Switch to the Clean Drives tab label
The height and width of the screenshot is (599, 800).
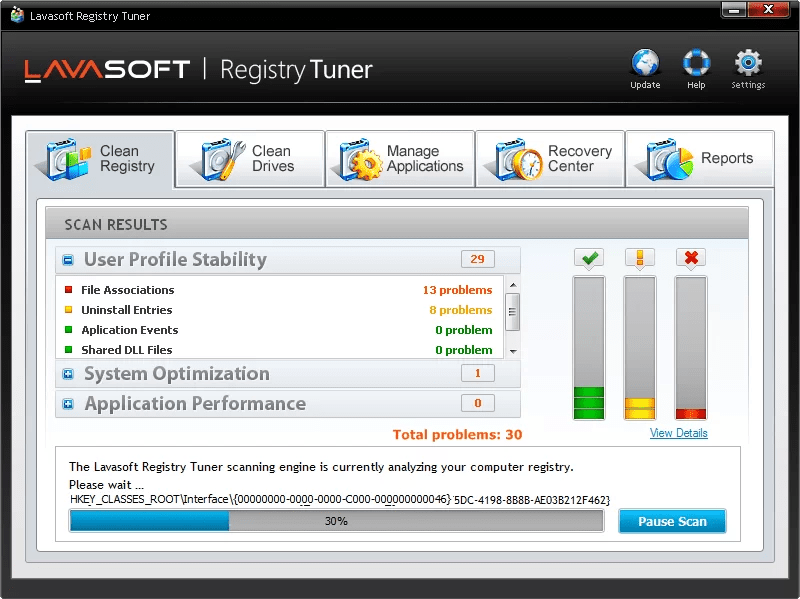(273, 158)
